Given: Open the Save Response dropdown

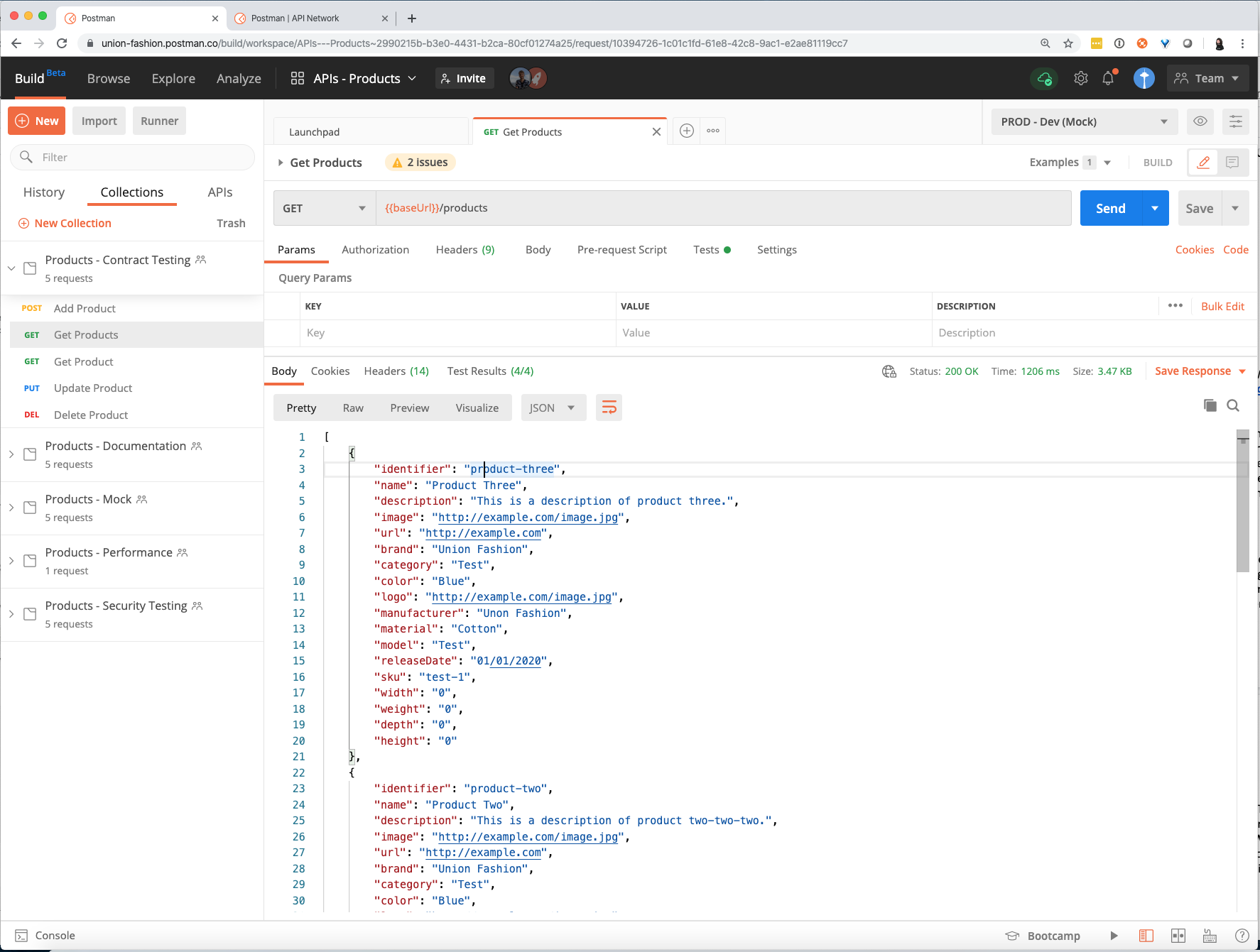Looking at the screenshot, I should 1200,371.
